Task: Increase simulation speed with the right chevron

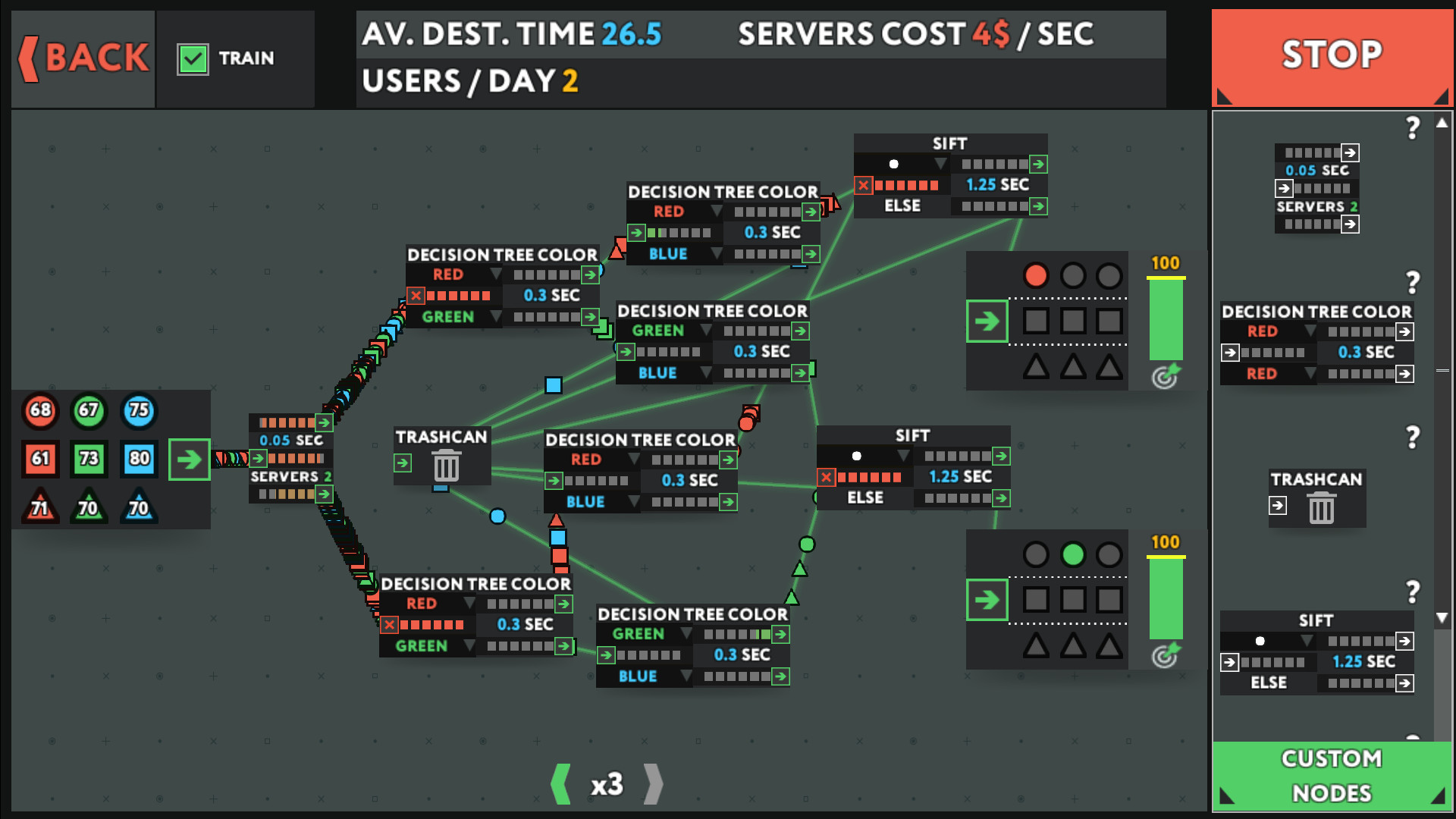Action: (653, 783)
